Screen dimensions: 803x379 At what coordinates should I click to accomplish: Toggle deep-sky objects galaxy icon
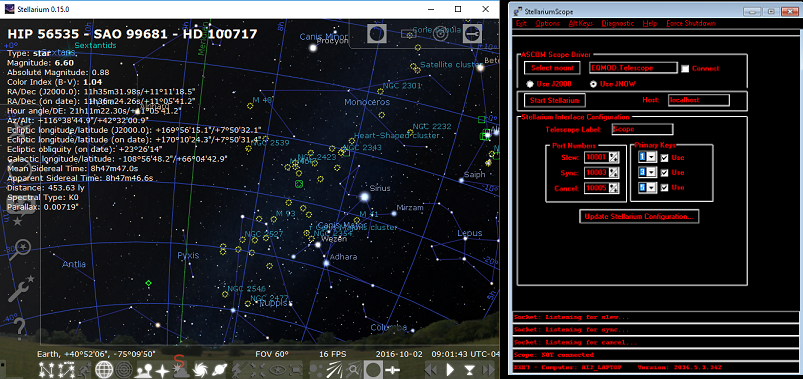[201, 369]
